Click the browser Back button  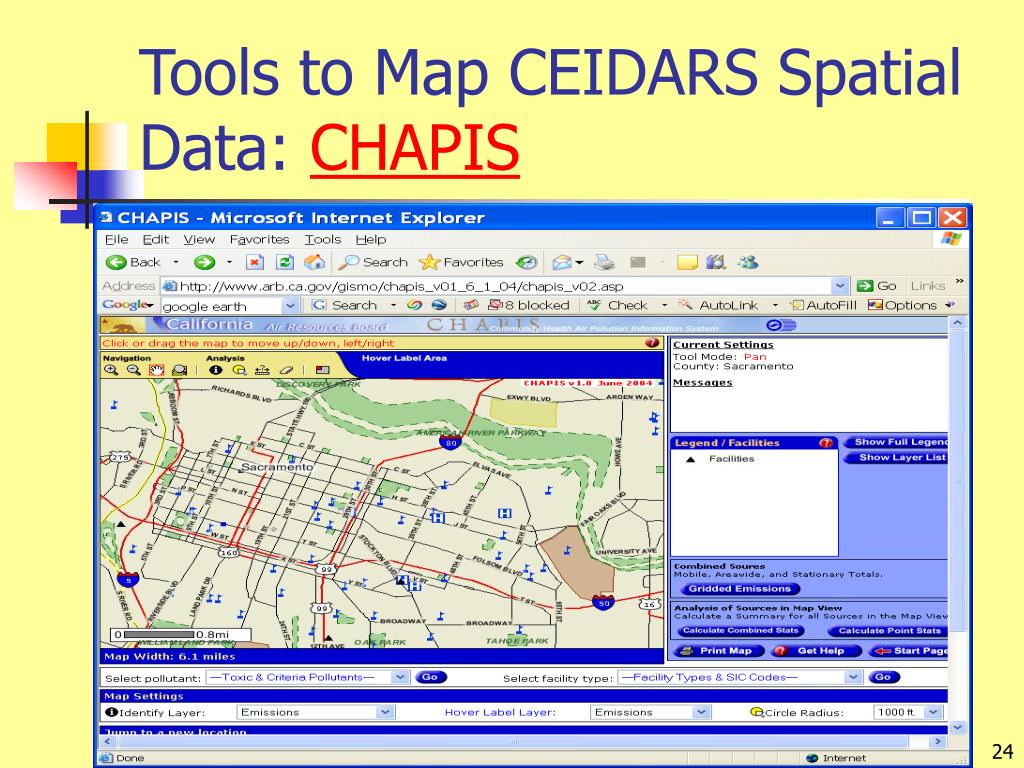[x=133, y=263]
